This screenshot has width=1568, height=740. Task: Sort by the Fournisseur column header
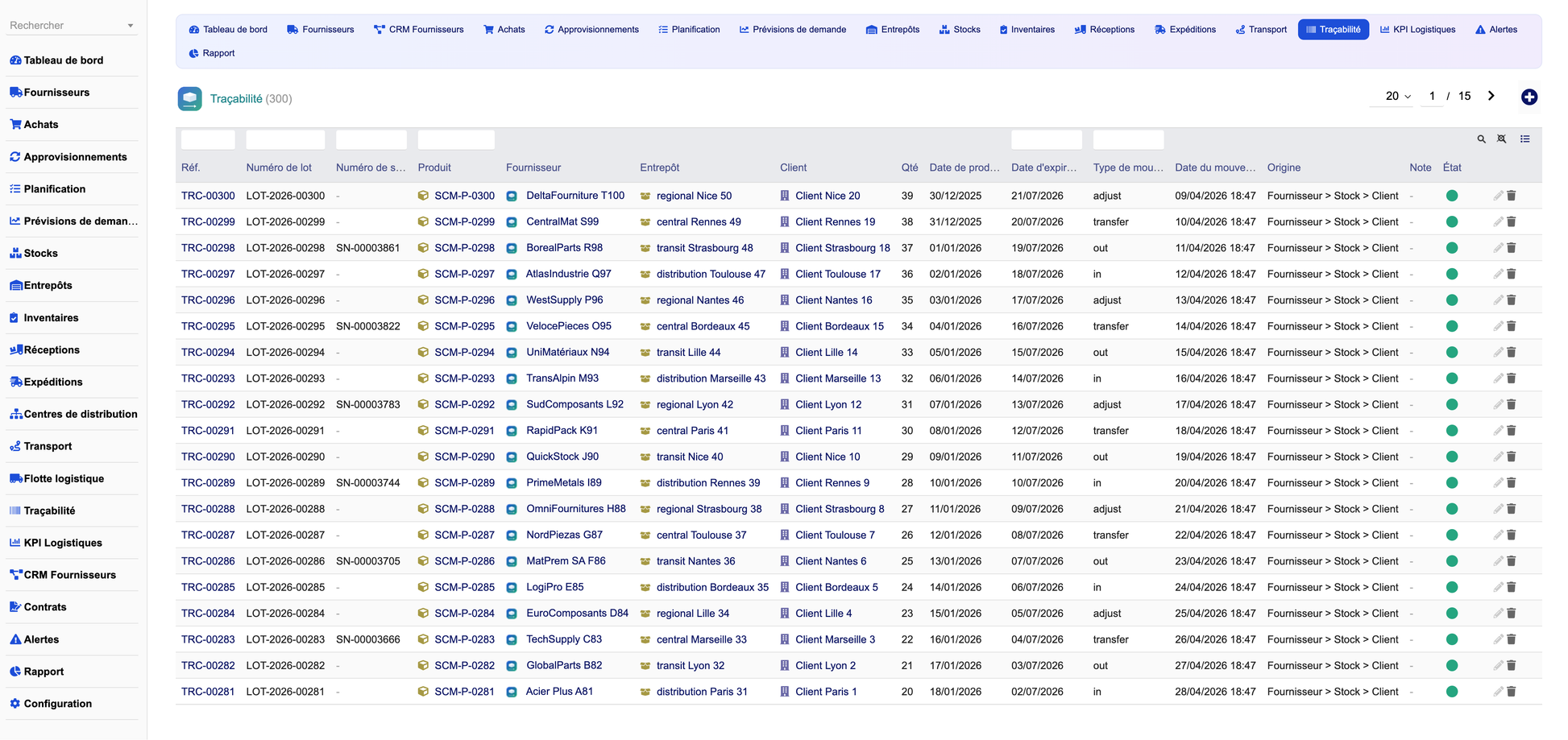pos(533,167)
